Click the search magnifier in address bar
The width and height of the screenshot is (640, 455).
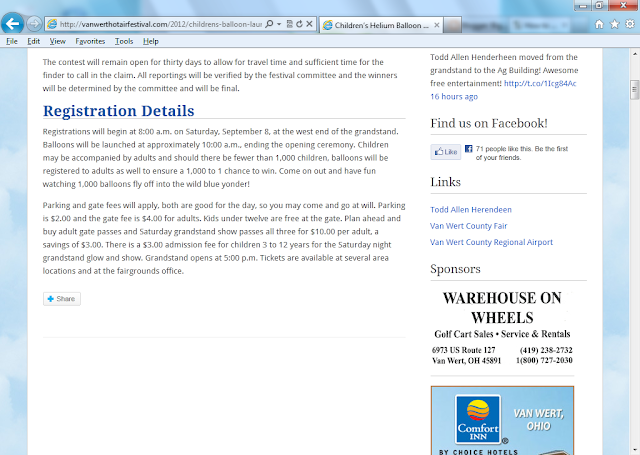click(x=269, y=24)
